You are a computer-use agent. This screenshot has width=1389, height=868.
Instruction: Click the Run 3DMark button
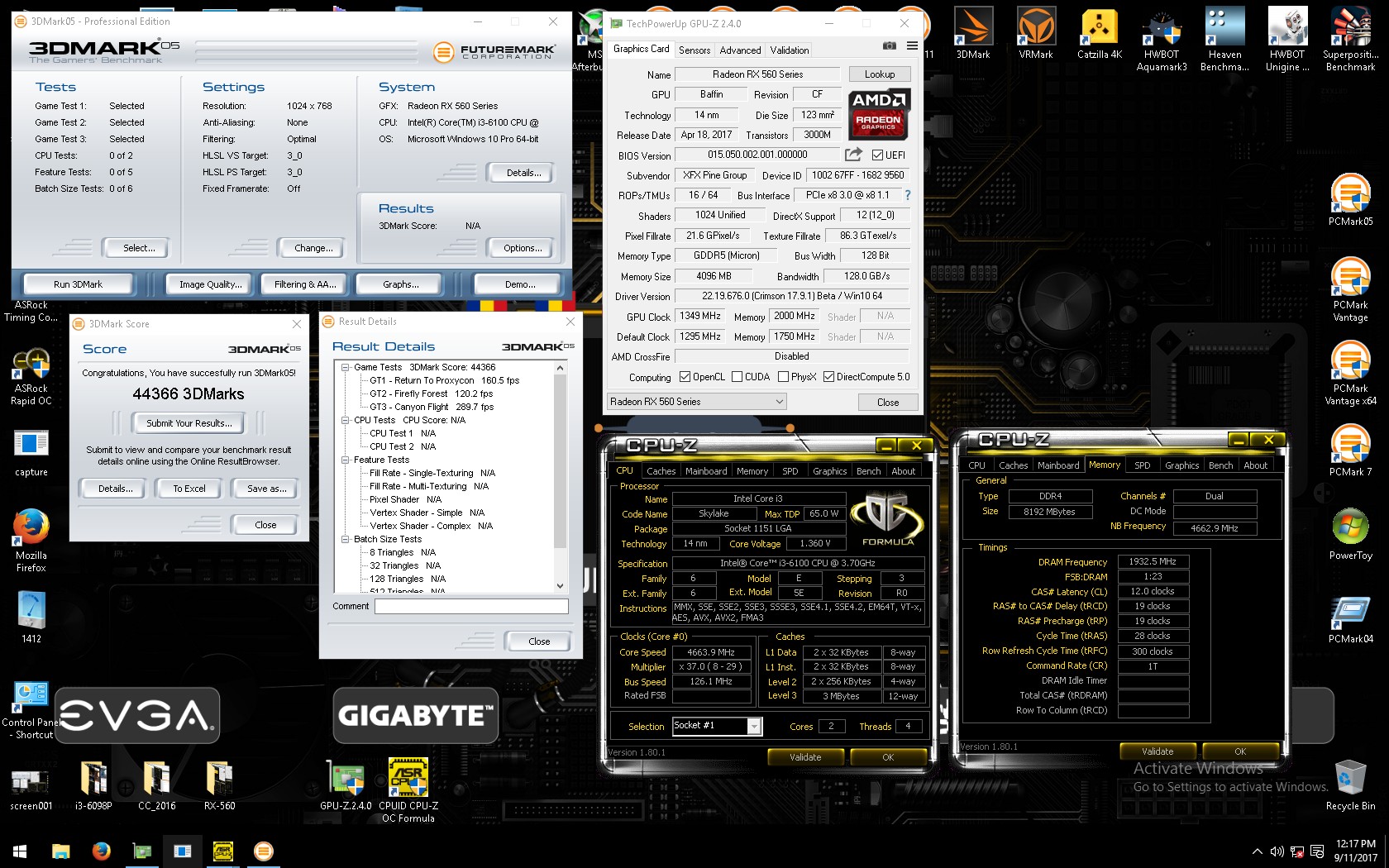78,284
